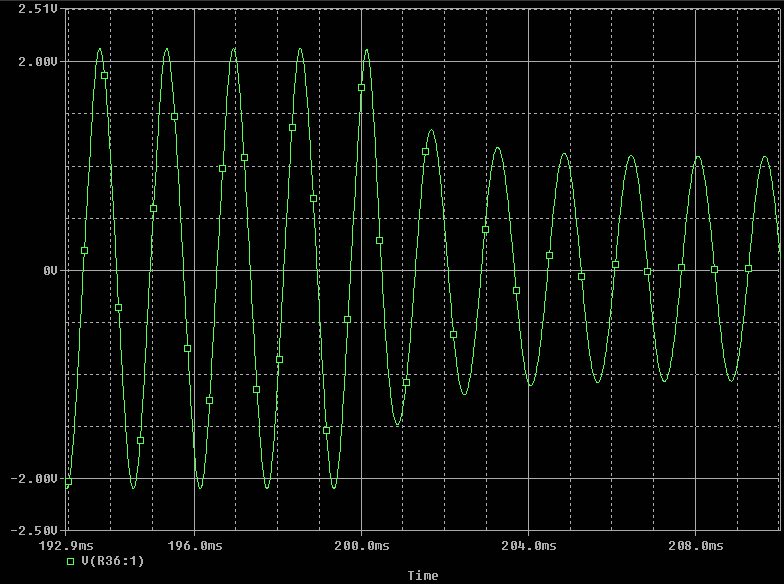The width and height of the screenshot is (784, 584).
Task: Click the 208.0ms x-axis label
Action: (x=696, y=546)
